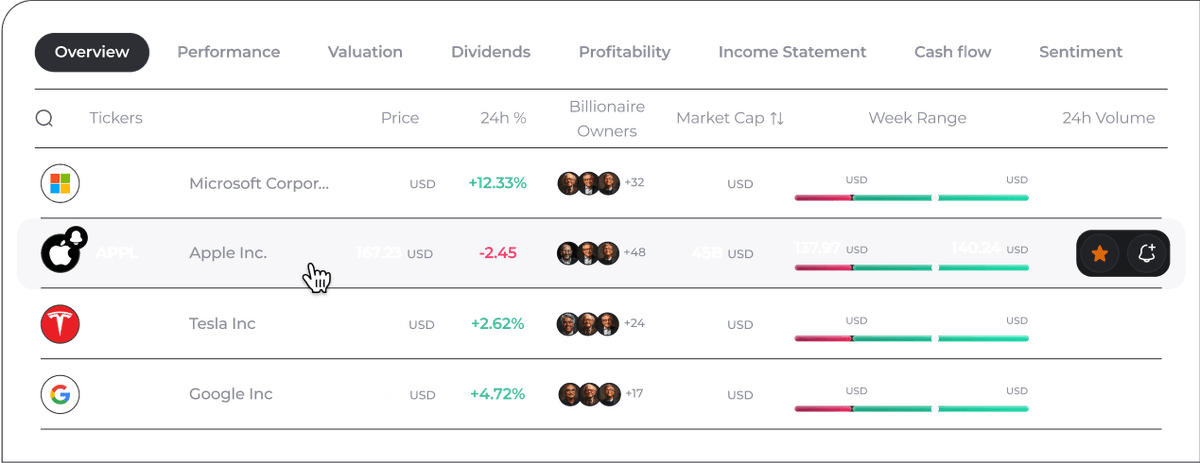Expand the +48 billionaire owners for Apple
The image size is (1200, 463).
tap(634, 253)
